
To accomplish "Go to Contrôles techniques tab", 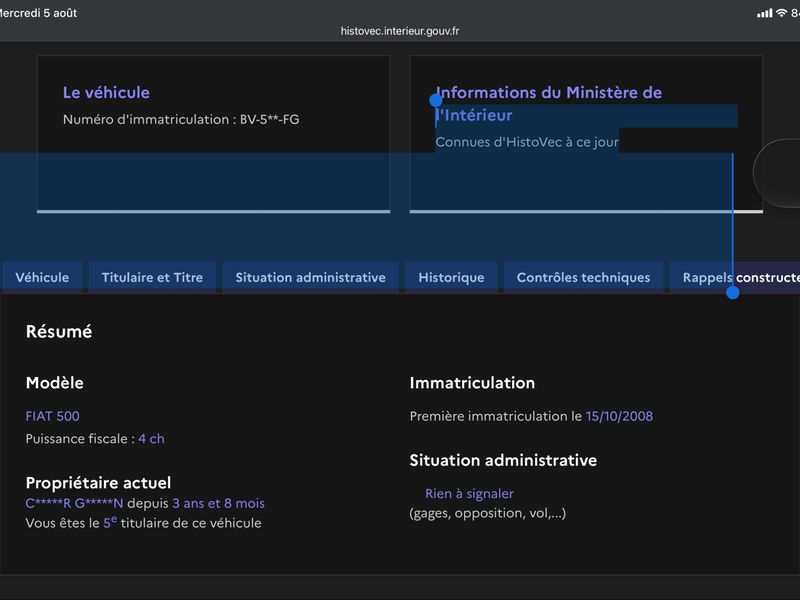I will click(583, 278).
